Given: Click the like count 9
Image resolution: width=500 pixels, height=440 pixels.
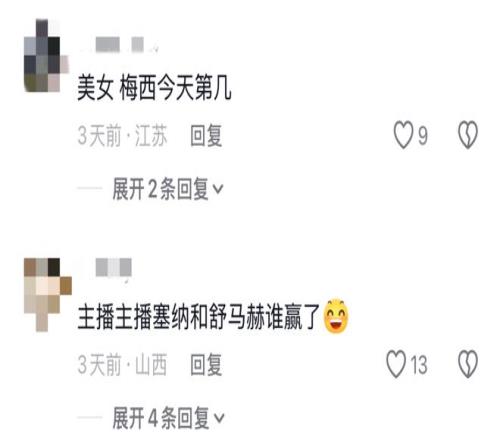Looking at the screenshot, I should coord(423,136).
